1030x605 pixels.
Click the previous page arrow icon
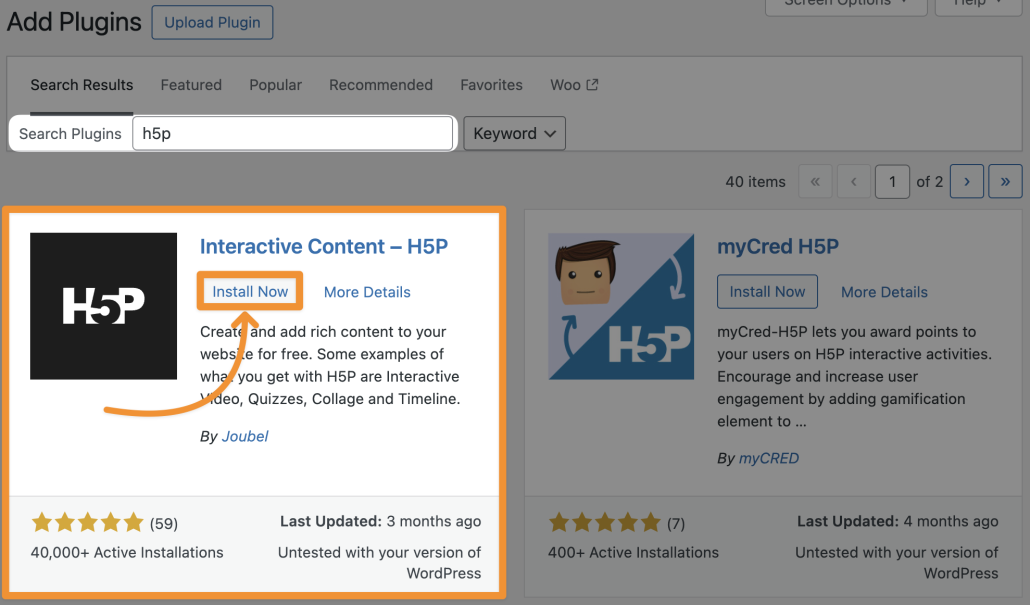(x=854, y=181)
